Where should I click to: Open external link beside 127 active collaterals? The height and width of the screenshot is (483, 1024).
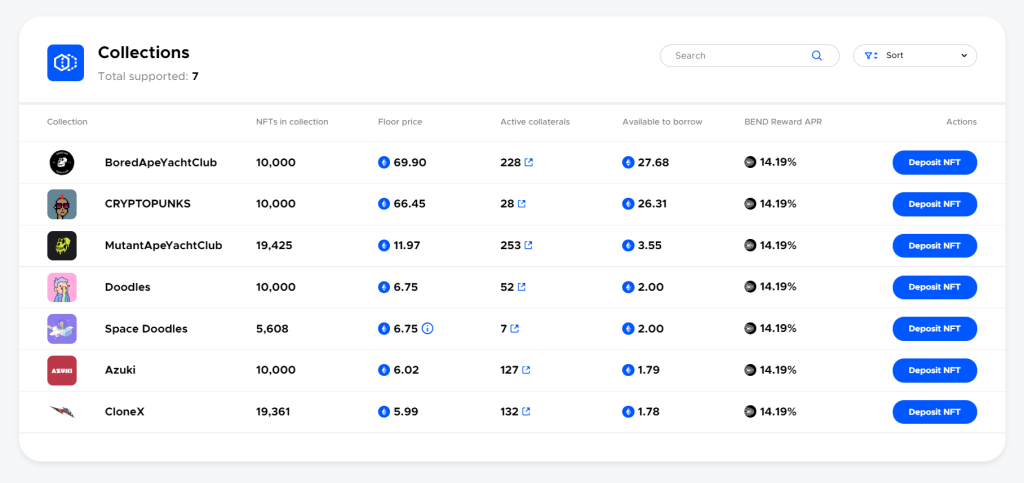pos(526,369)
